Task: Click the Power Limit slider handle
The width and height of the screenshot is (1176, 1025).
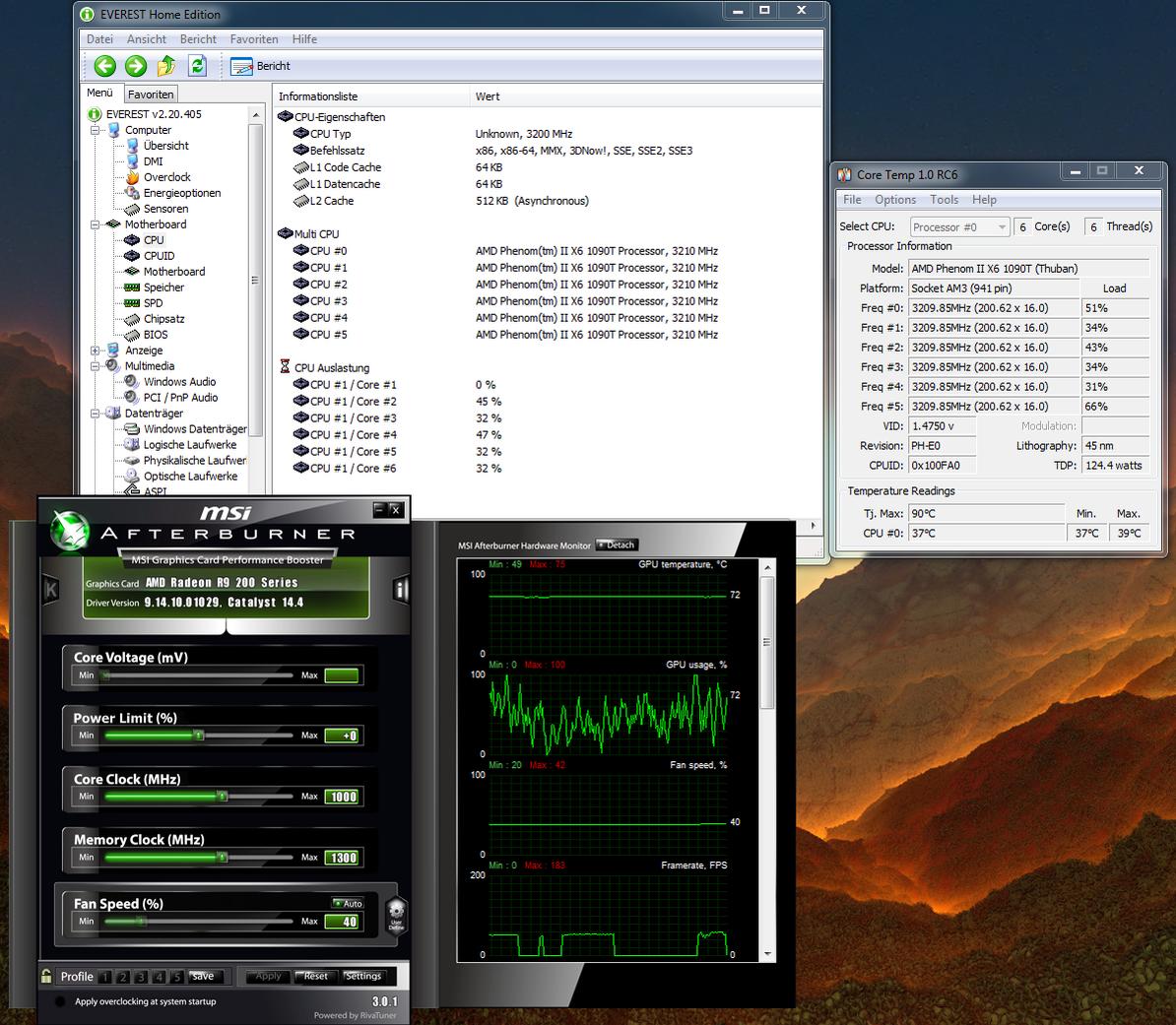Action: pos(200,736)
